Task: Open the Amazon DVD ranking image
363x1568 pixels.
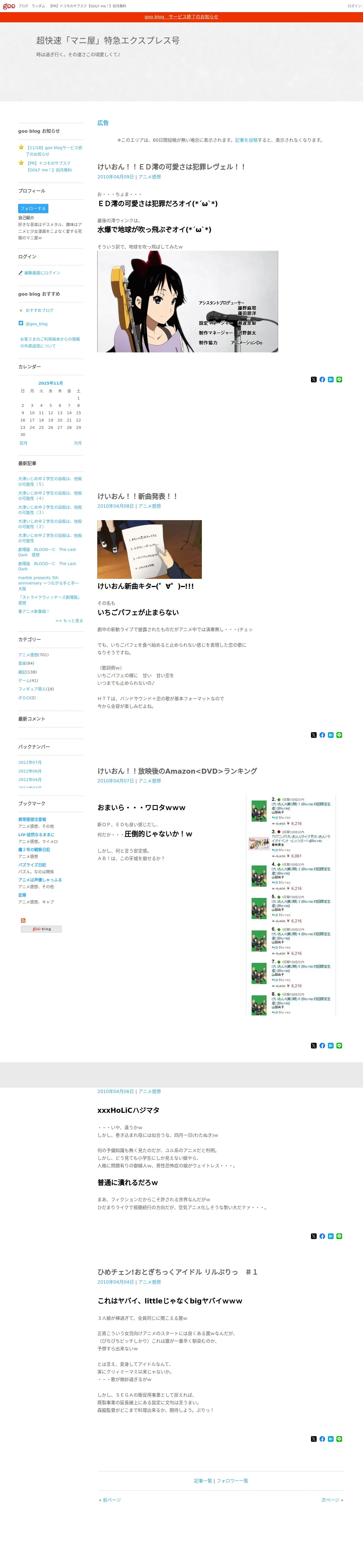Action: [291, 904]
